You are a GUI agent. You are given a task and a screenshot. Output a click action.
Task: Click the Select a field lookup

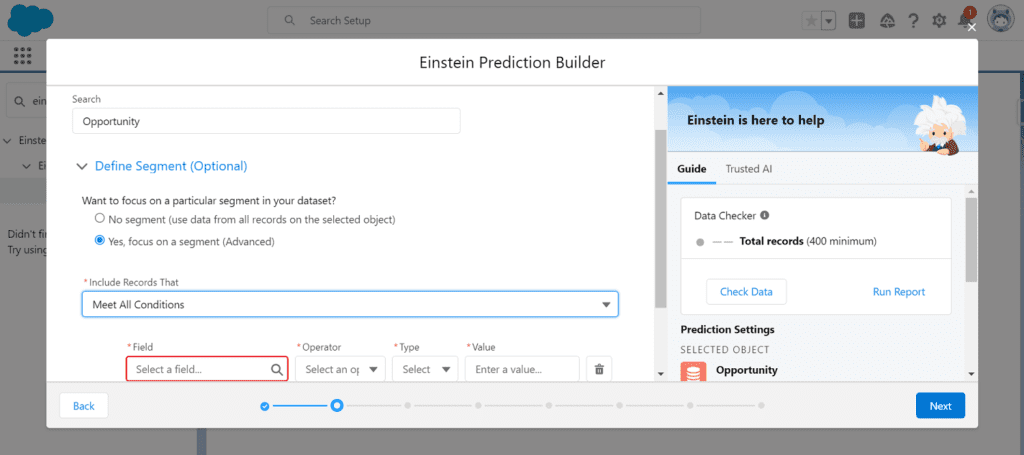(x=207, y=369)
